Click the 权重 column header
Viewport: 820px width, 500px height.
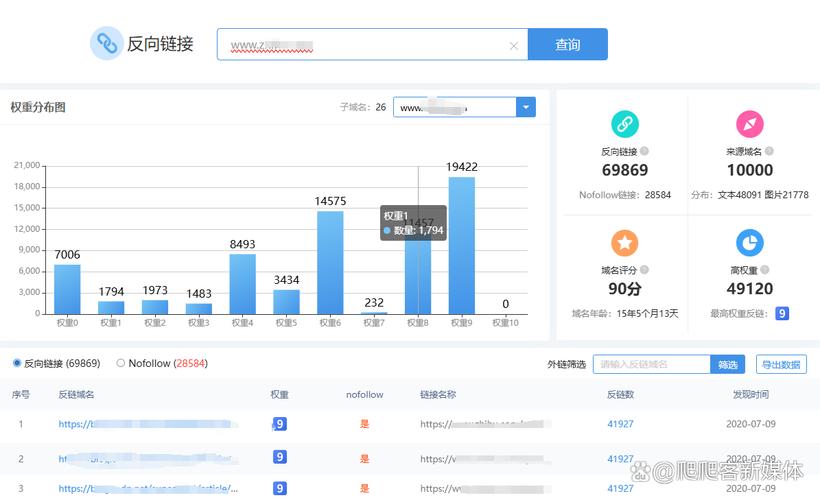(x=280, y=394)
